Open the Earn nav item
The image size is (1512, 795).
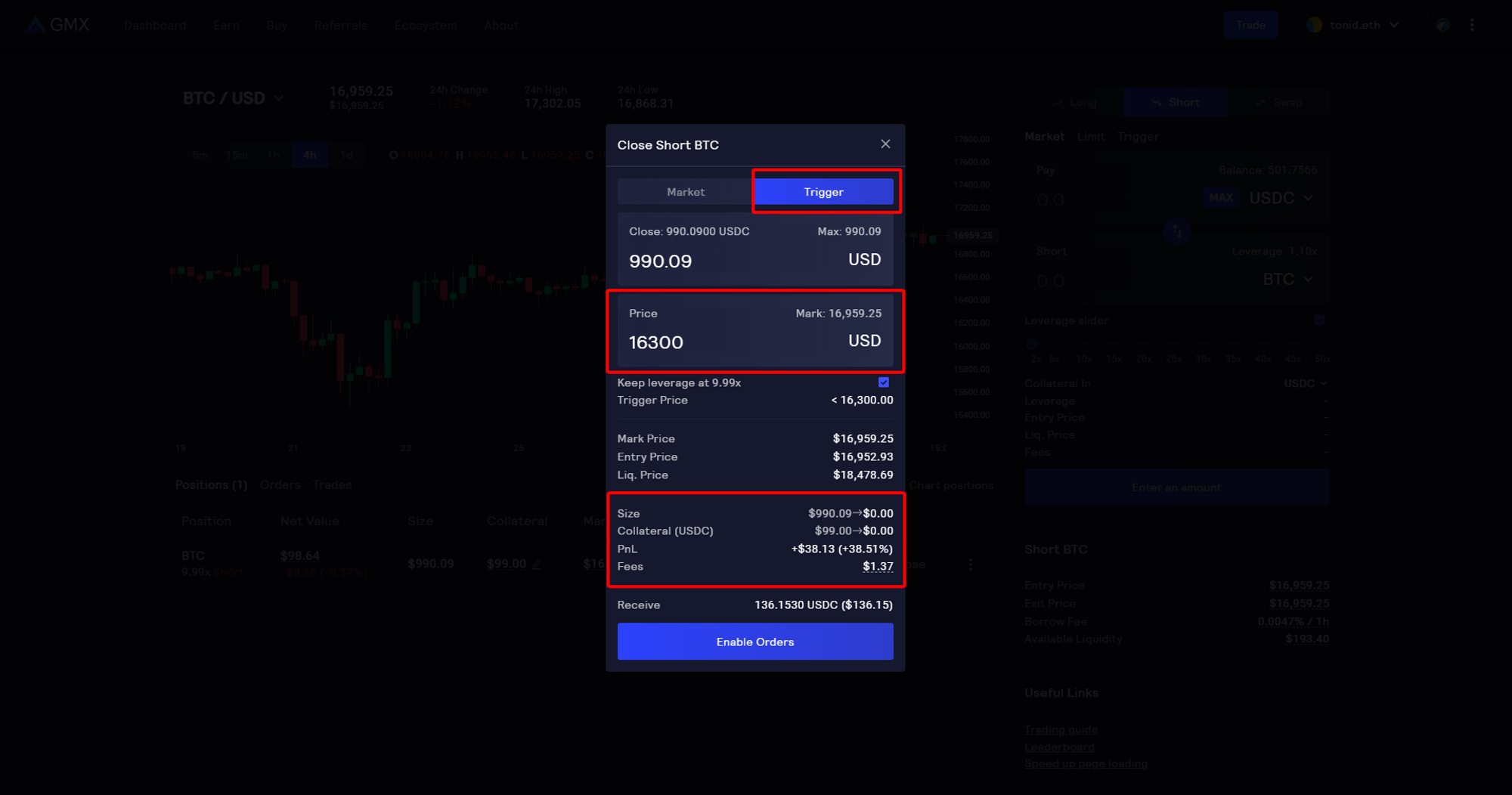[226, 25]
